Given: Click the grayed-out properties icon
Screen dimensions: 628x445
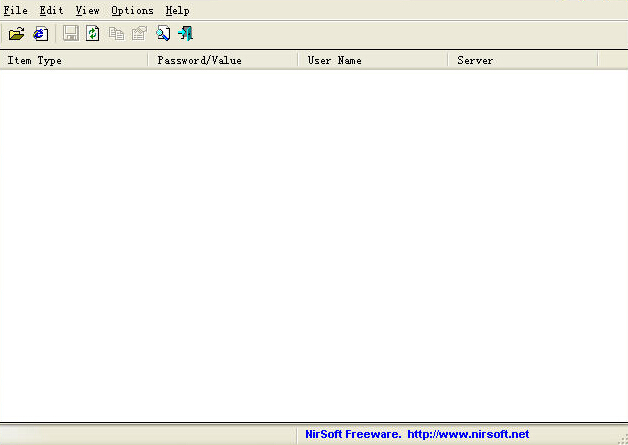Looking at the screenshot, I should 139,34.
